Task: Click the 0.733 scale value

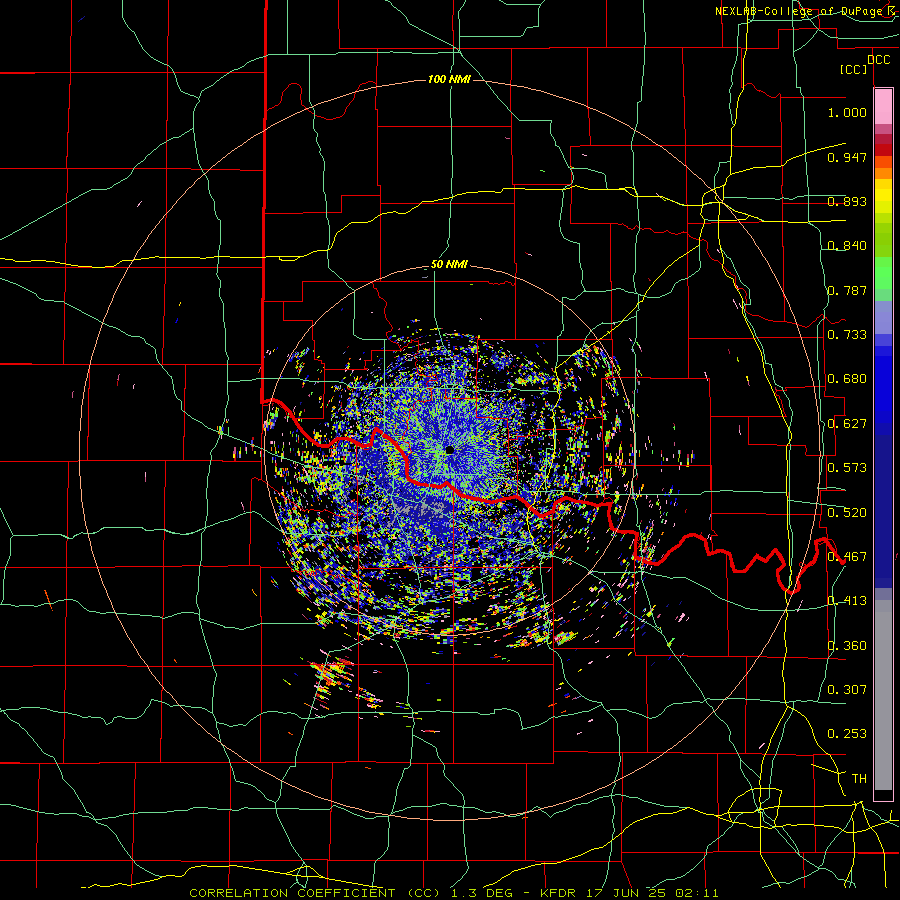Action: click(x=847, y=335)
